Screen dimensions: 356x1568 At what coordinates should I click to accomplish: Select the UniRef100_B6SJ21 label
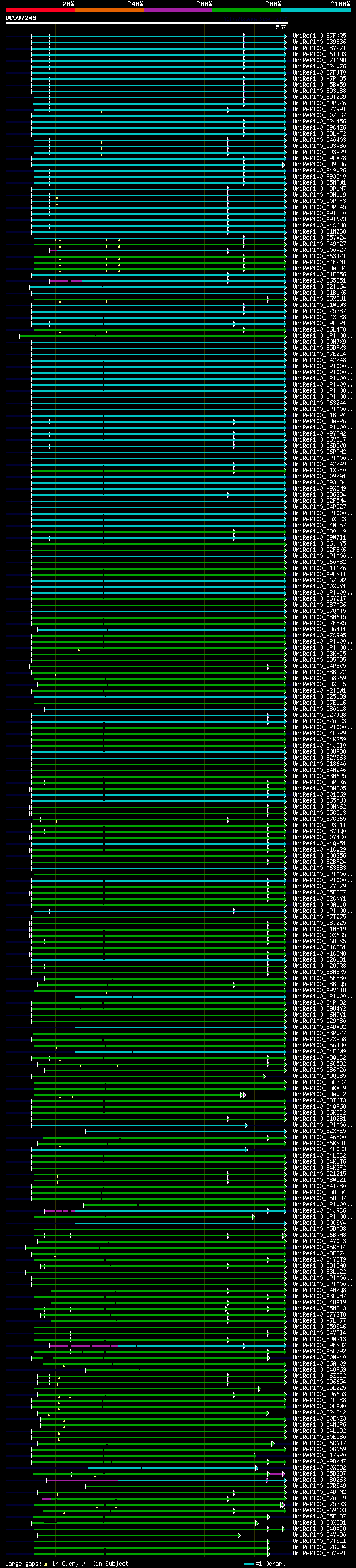[319, 256]
